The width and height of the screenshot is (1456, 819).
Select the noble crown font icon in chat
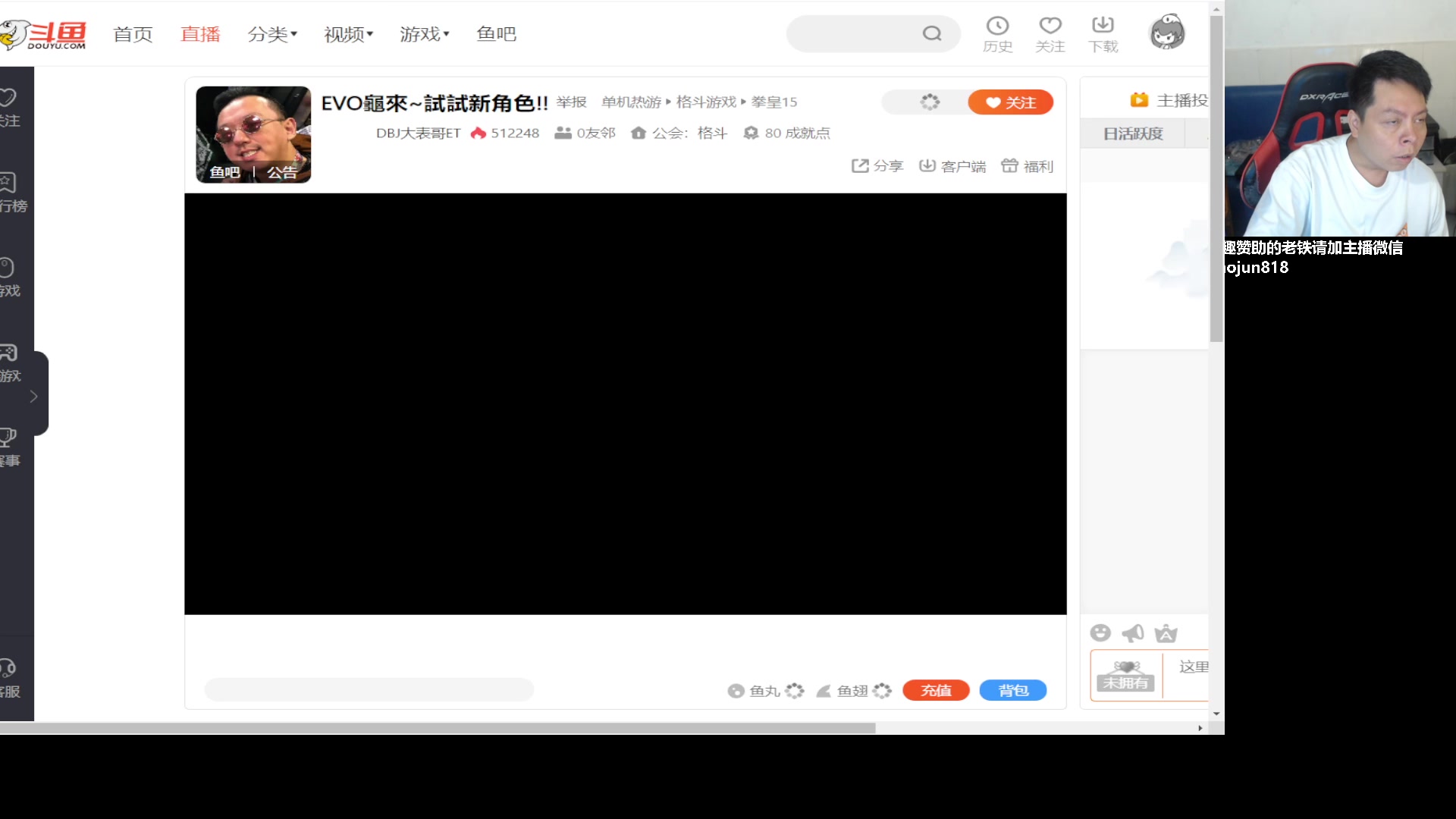[x=1166, y=632]
